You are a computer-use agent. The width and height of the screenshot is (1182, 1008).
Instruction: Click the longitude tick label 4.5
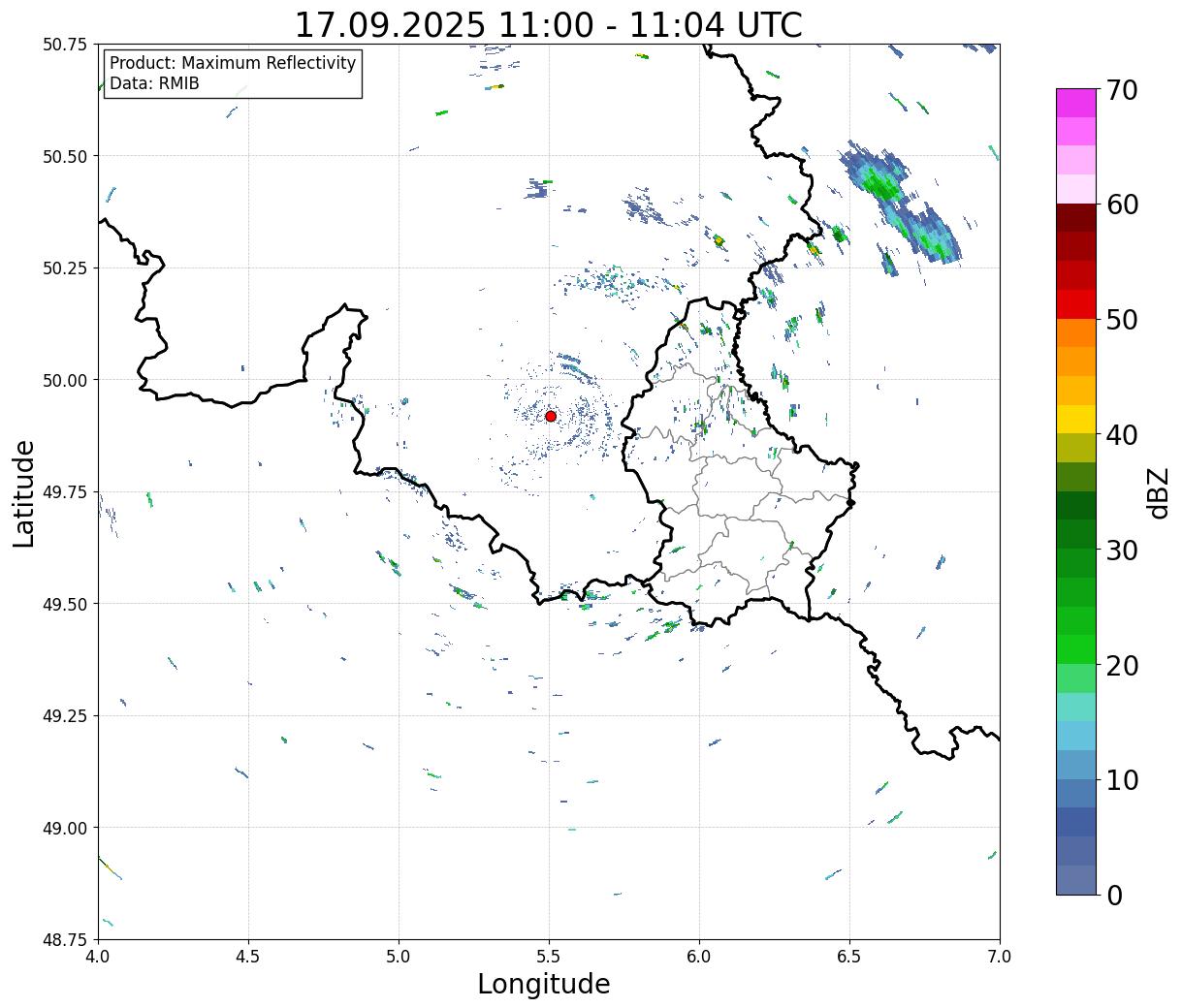pyautogui.click(x=248, y=957)
